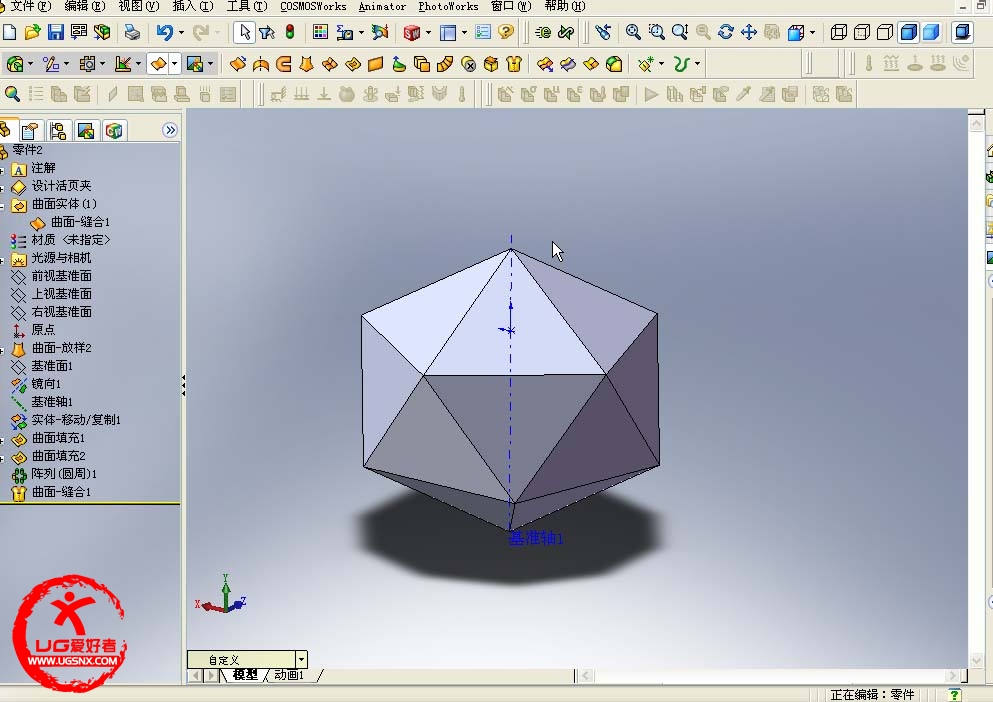Click the 基准轴1 label in the viewport
The width and height of the screenshot is (993, 702).
tap(536, 538)
